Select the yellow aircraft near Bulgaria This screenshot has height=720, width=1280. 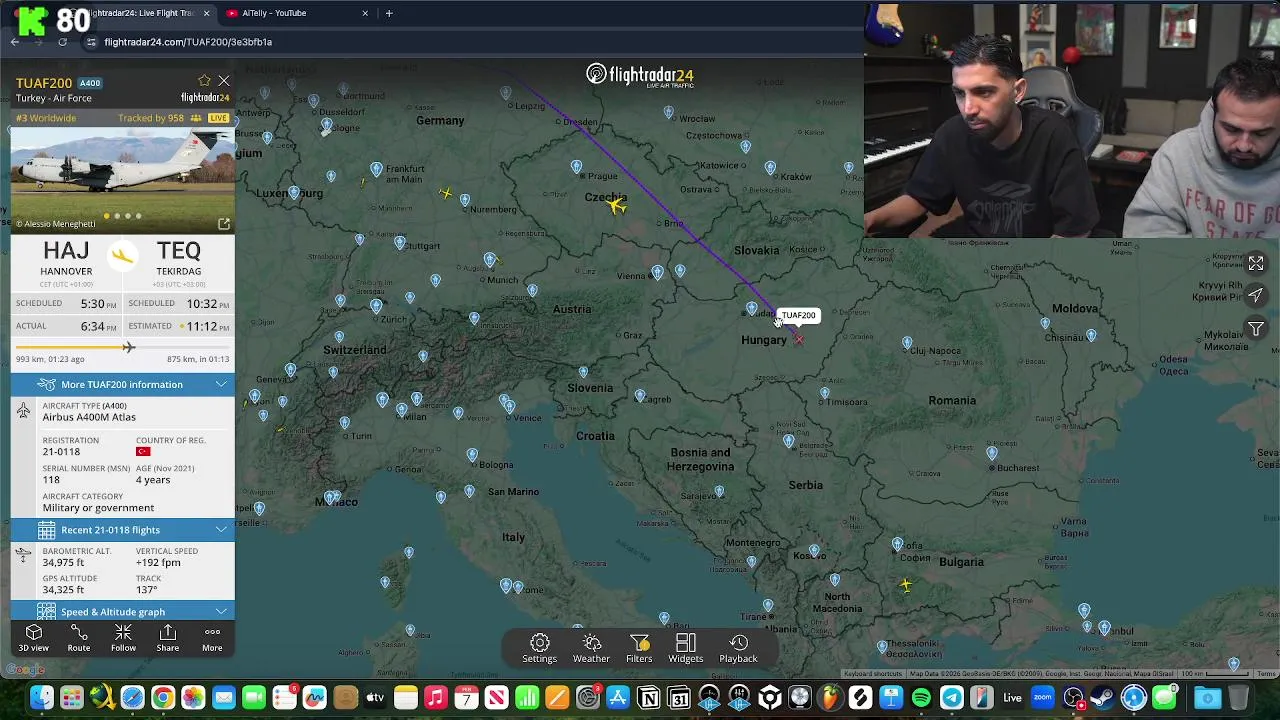905,585
